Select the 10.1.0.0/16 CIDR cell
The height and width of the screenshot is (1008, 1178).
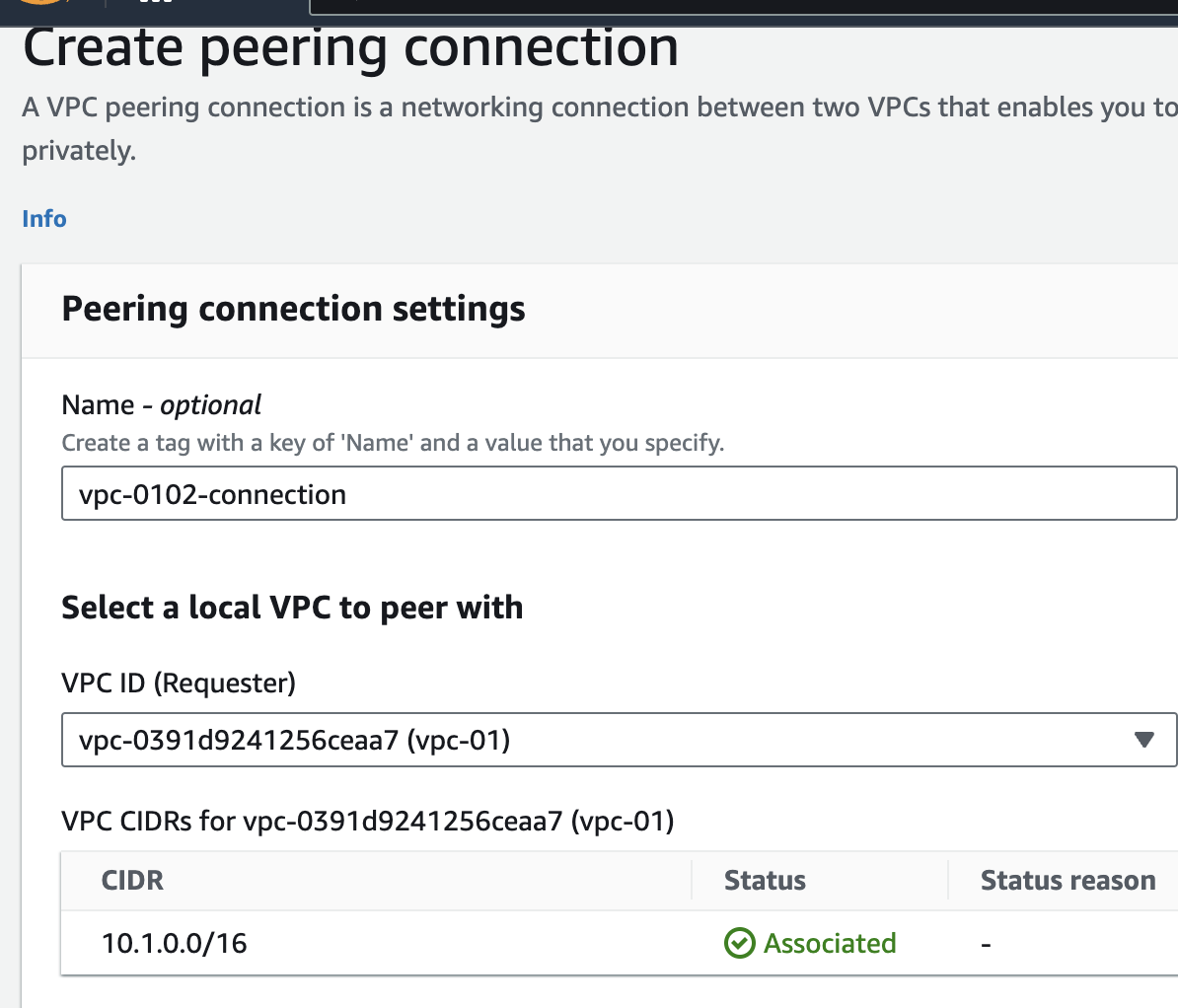pyautogui.click(x=175, y=944)
